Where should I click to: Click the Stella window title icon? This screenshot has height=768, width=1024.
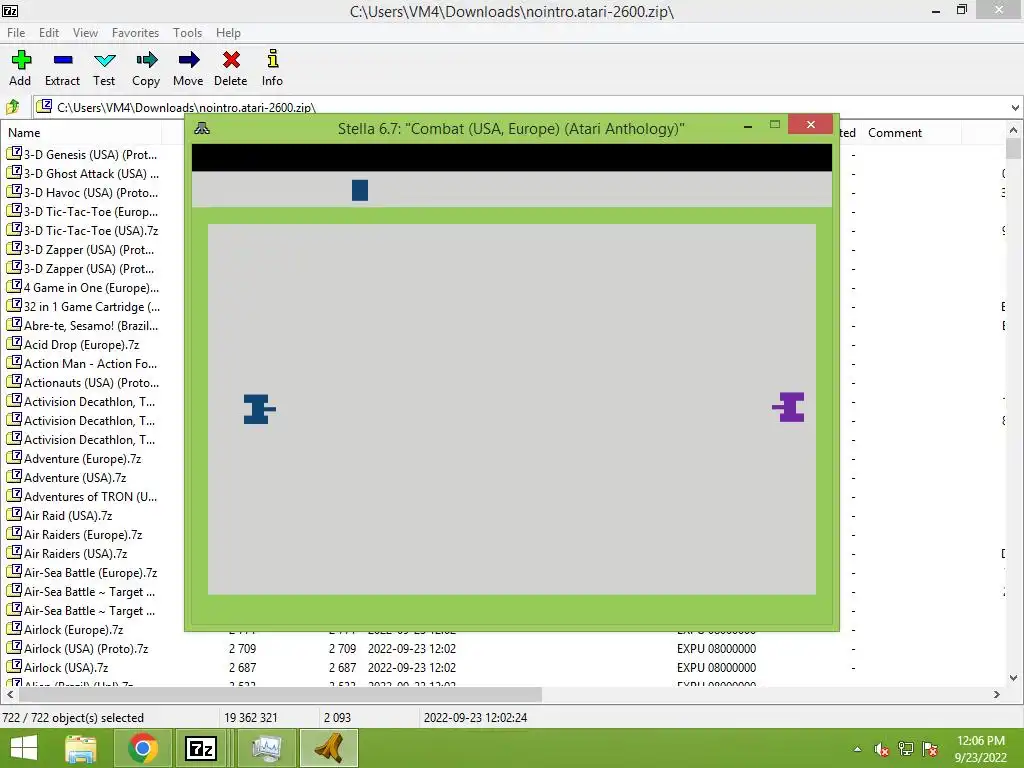[202, 128]
